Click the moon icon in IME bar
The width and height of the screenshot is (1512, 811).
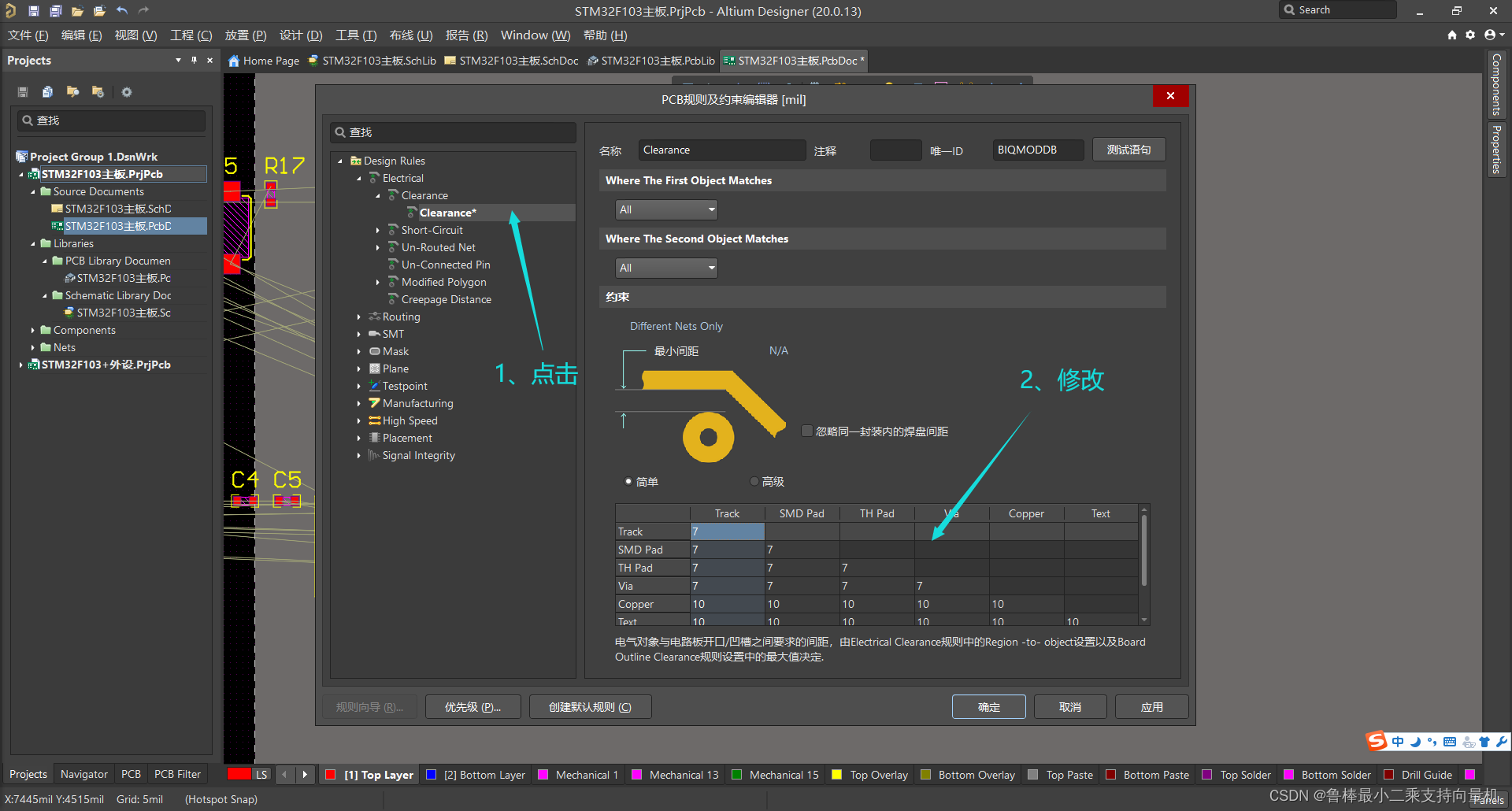(x=1415, y=742)
